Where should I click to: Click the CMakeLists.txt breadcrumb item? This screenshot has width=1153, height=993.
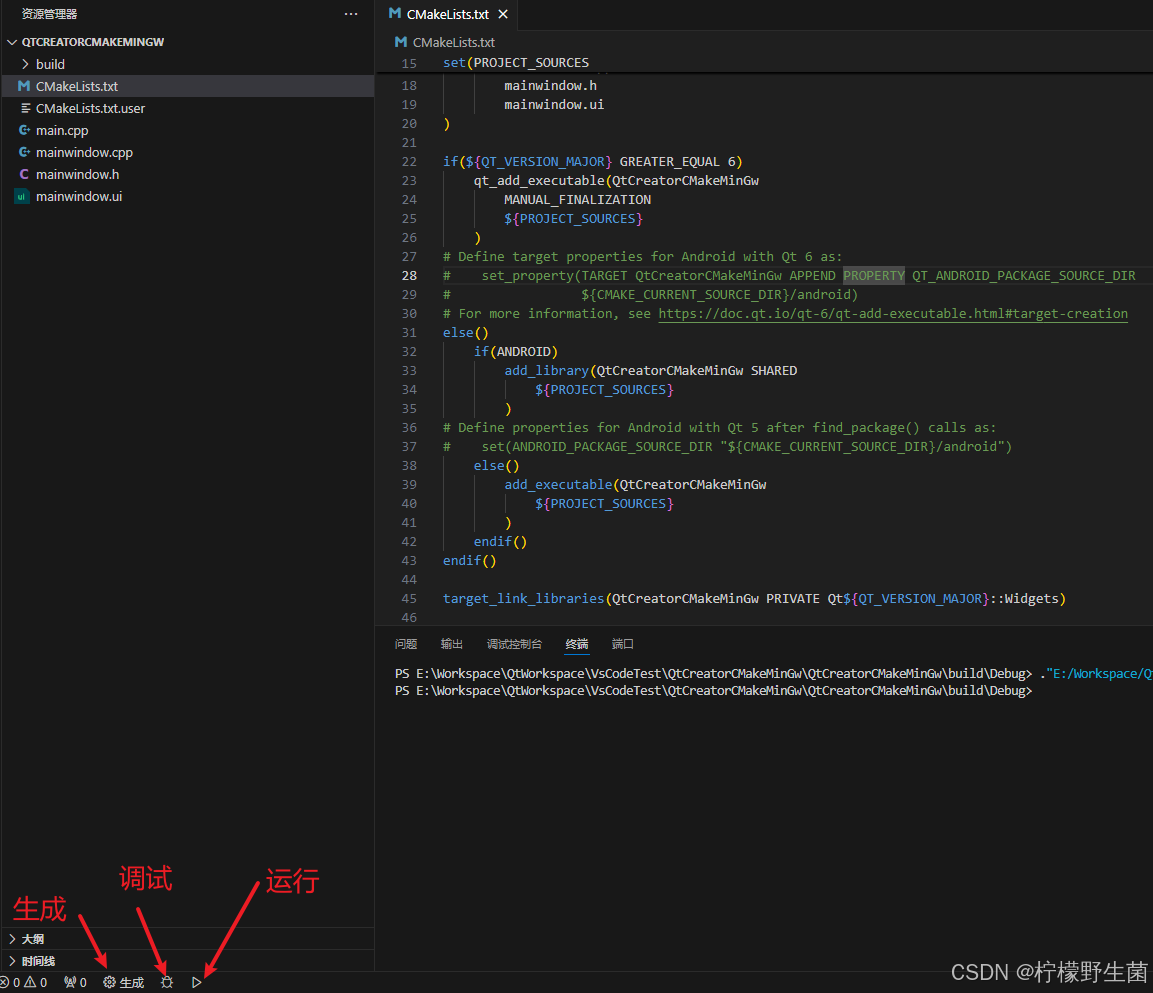pos(453,42)
